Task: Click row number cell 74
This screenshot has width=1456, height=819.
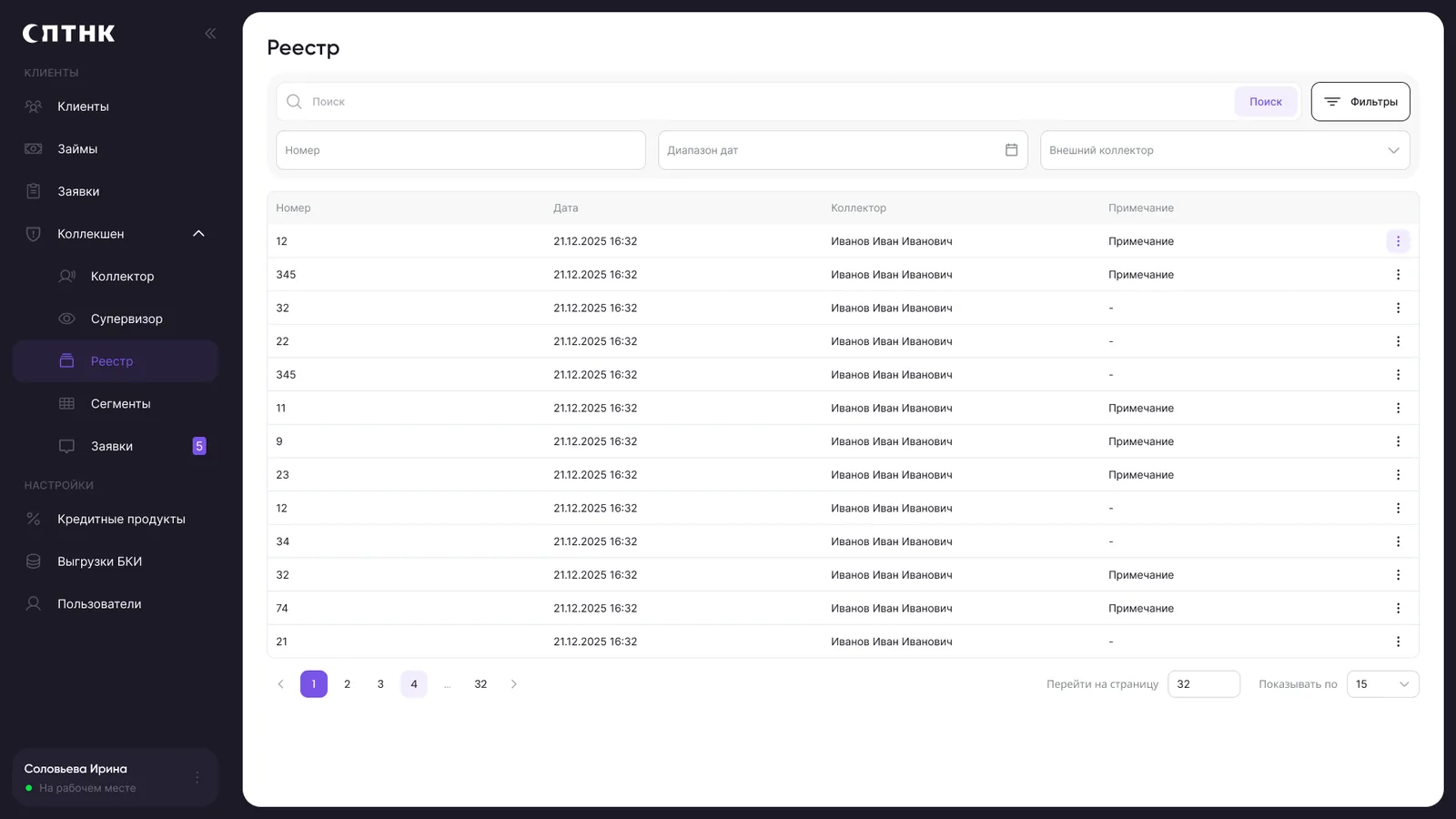Action: tap(282, 608)
